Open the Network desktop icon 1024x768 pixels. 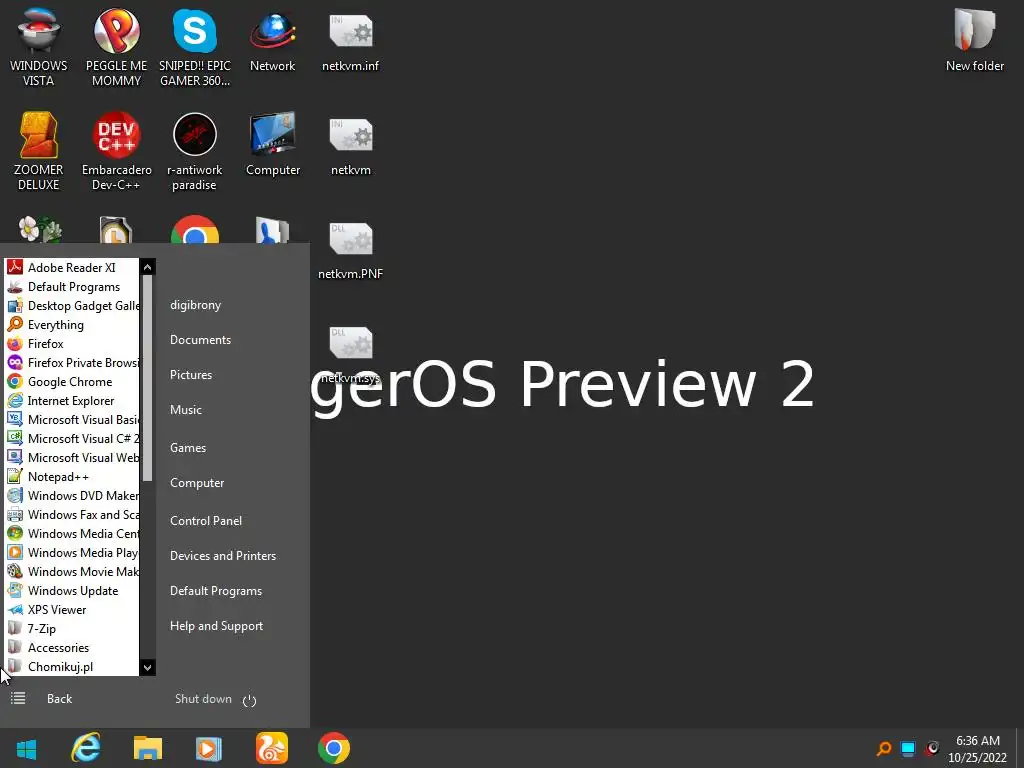273,39
